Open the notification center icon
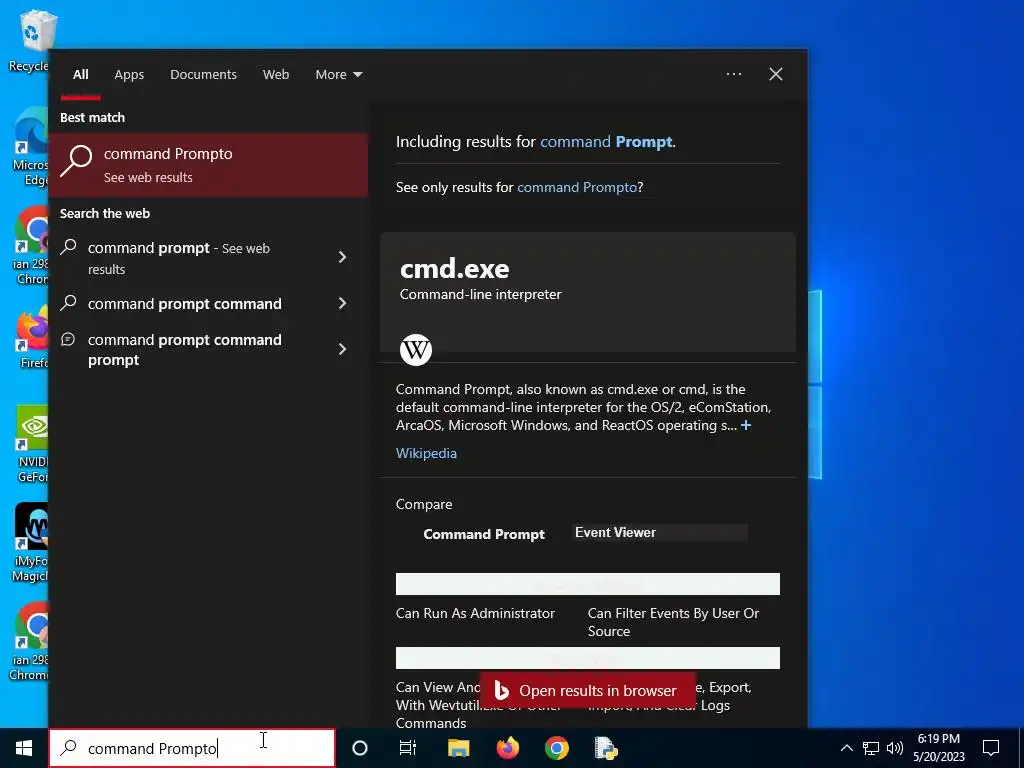 coord(991,748)
